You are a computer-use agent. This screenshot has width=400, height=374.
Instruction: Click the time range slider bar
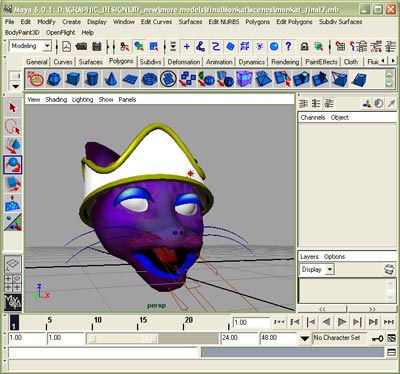[x=122, y=338]
